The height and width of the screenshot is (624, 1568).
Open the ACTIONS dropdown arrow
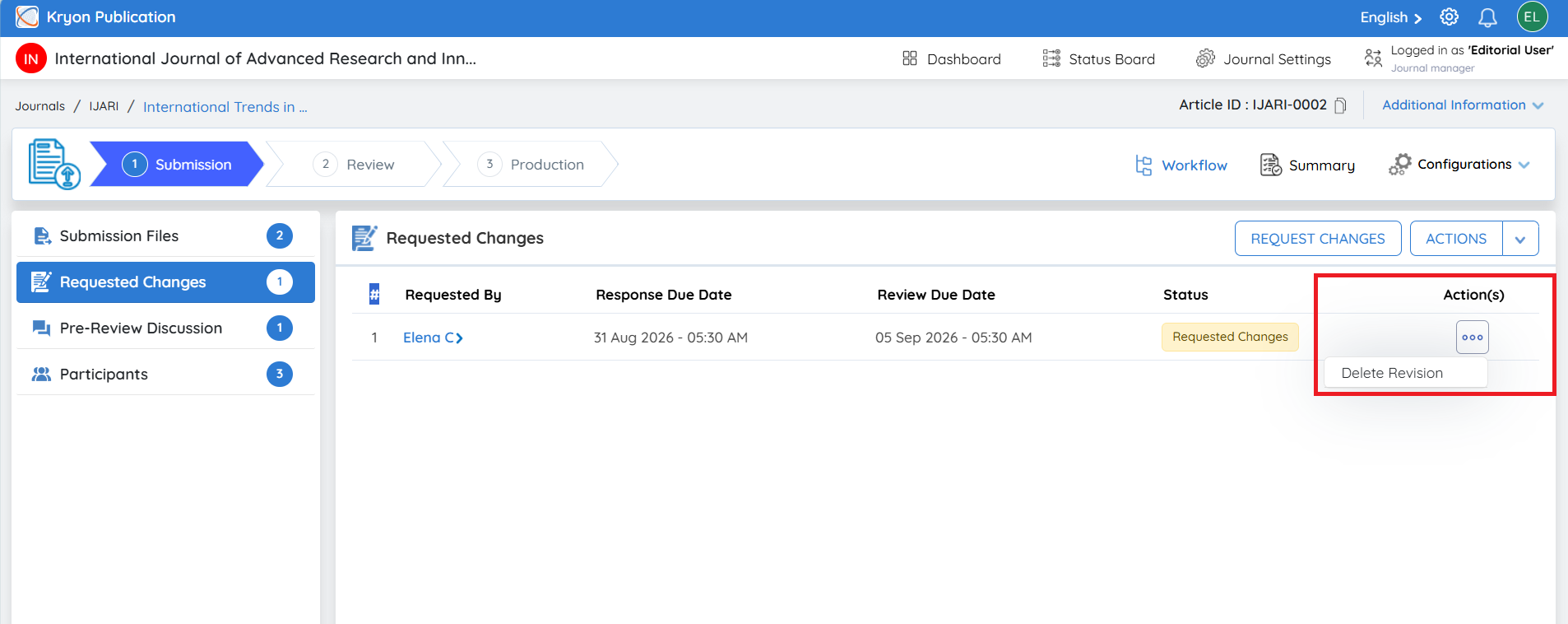[x=1520, y=239]
